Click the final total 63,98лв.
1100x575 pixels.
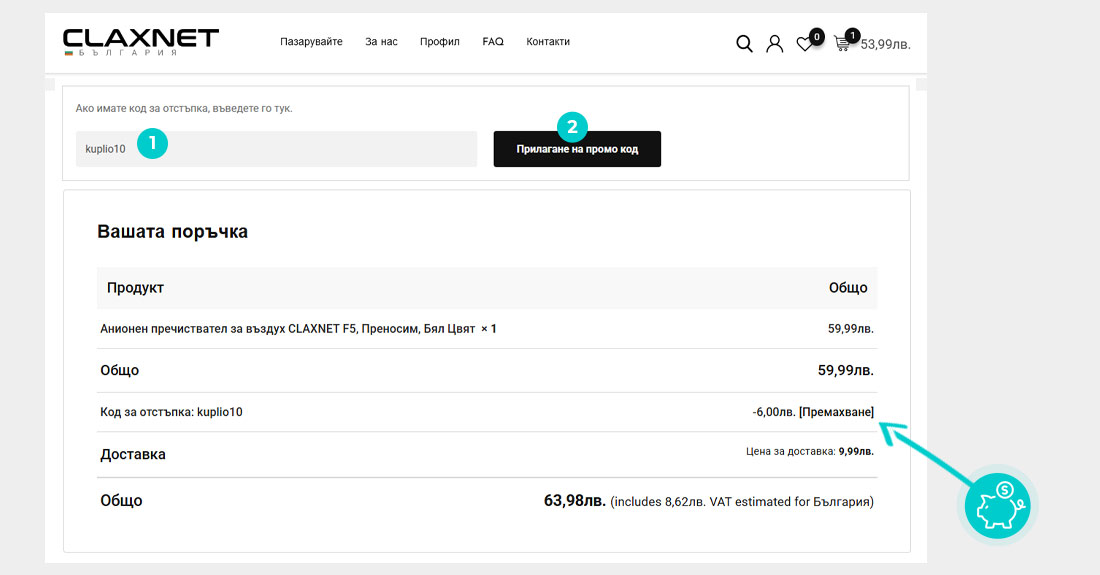pos(575,501)
